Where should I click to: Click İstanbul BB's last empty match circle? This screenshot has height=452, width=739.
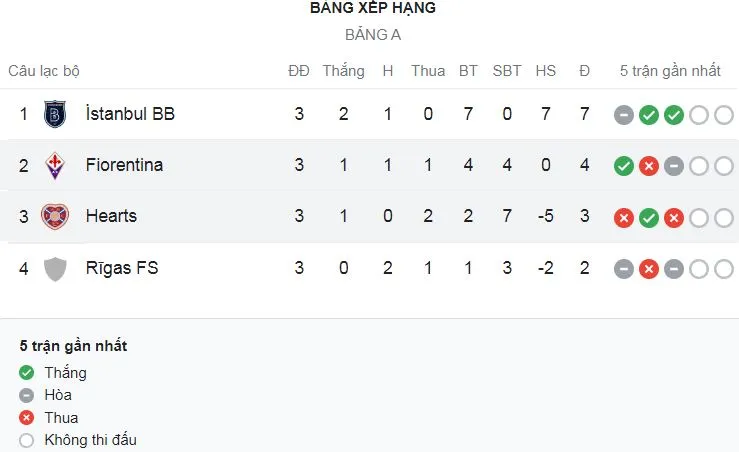pyautogui.click(x=724, y=115)
